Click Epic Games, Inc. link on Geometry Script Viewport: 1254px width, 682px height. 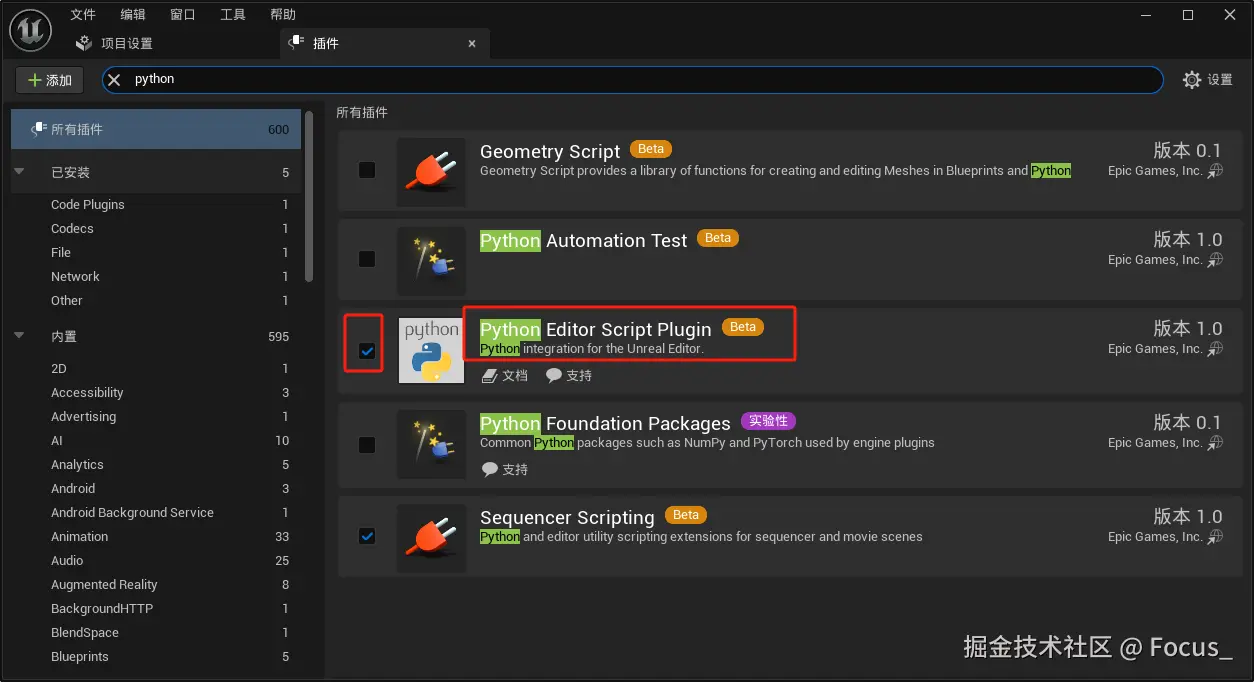coord(1155,171)
